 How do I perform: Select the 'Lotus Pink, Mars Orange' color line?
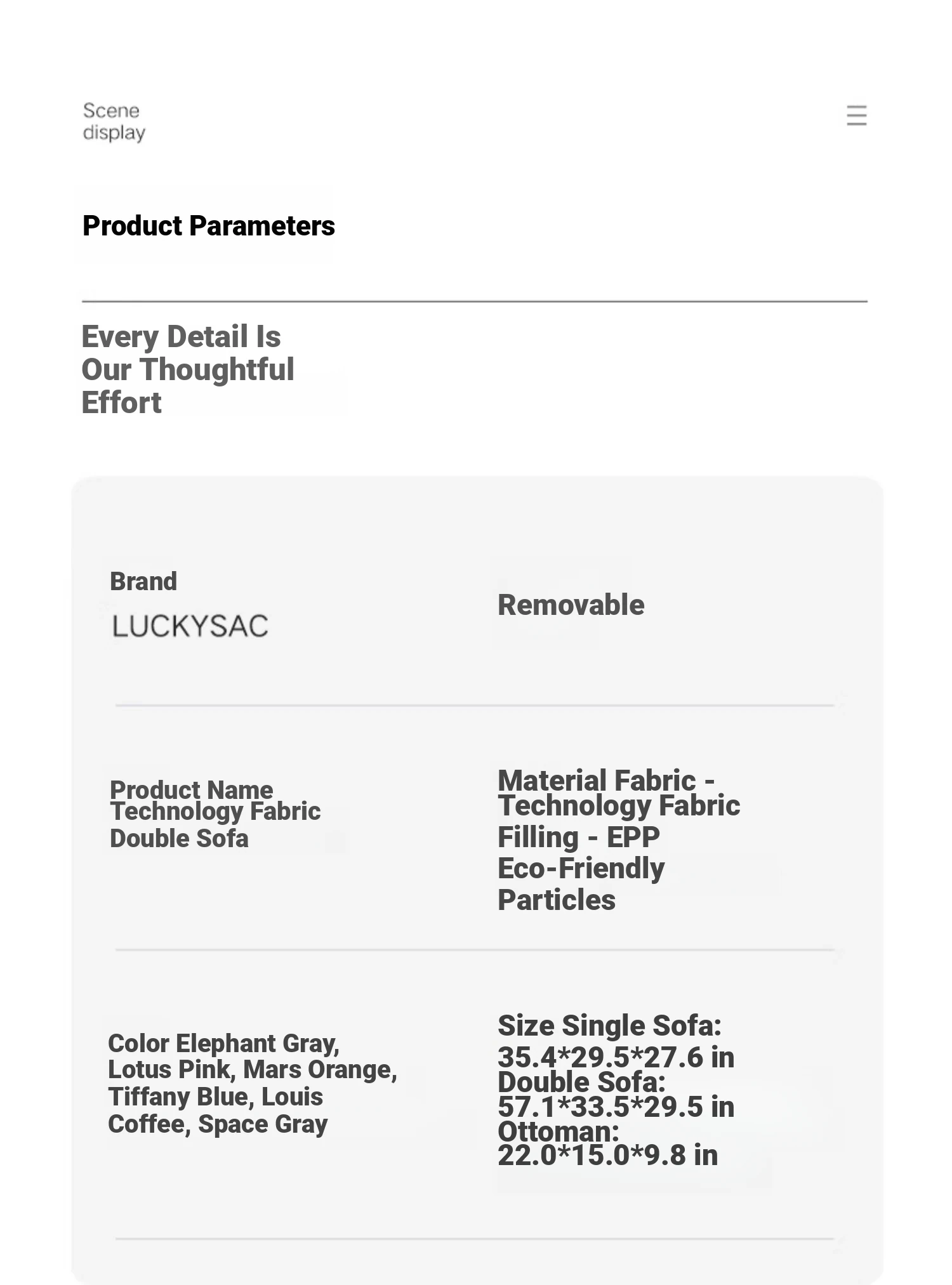pos(252,1070)
